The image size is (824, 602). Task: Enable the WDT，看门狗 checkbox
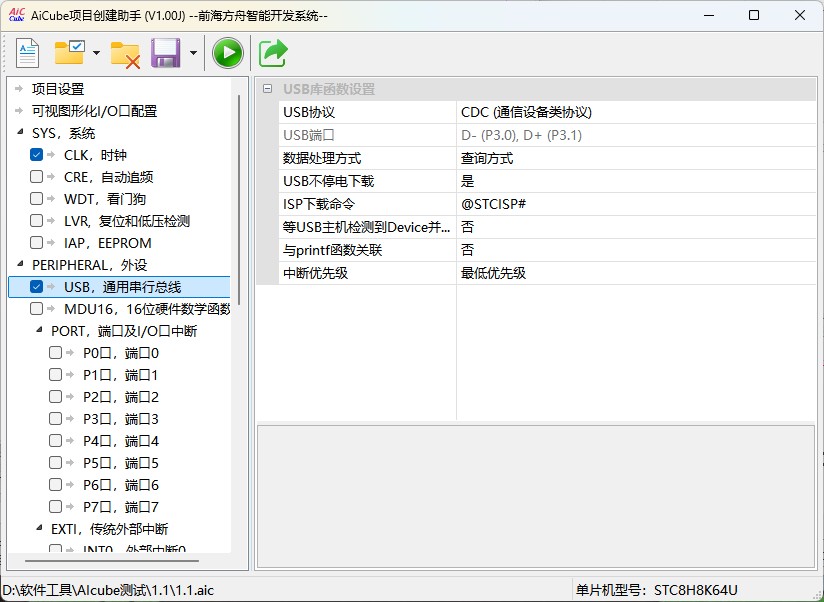(x=36, y=199)
